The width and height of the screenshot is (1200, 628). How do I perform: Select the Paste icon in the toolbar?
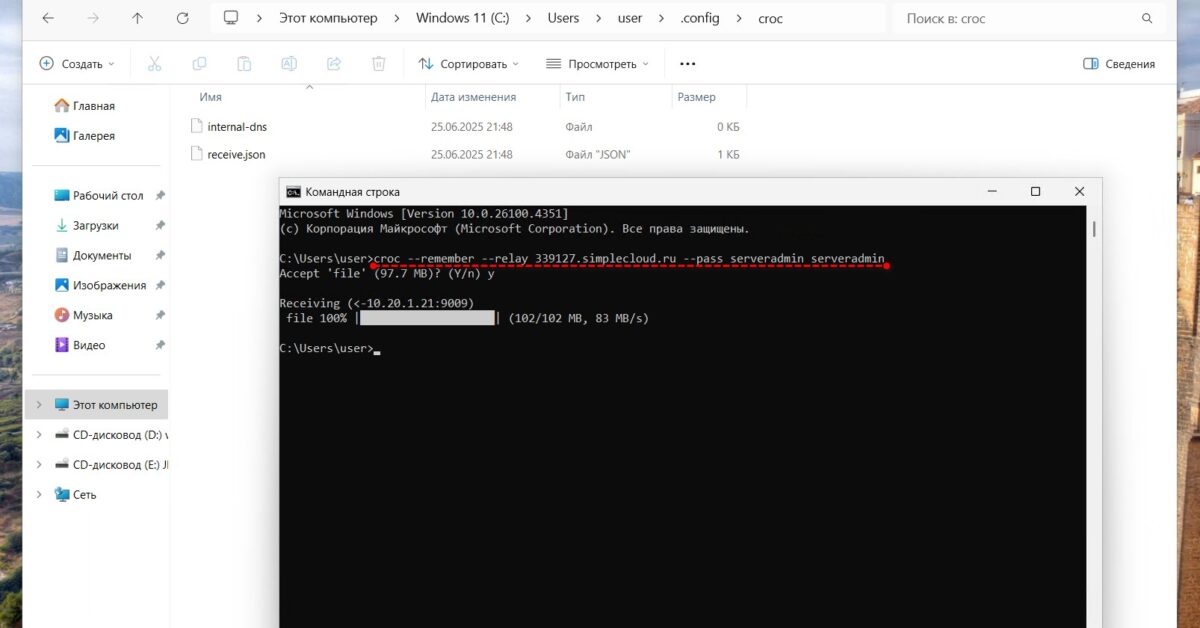pos(244,63)
